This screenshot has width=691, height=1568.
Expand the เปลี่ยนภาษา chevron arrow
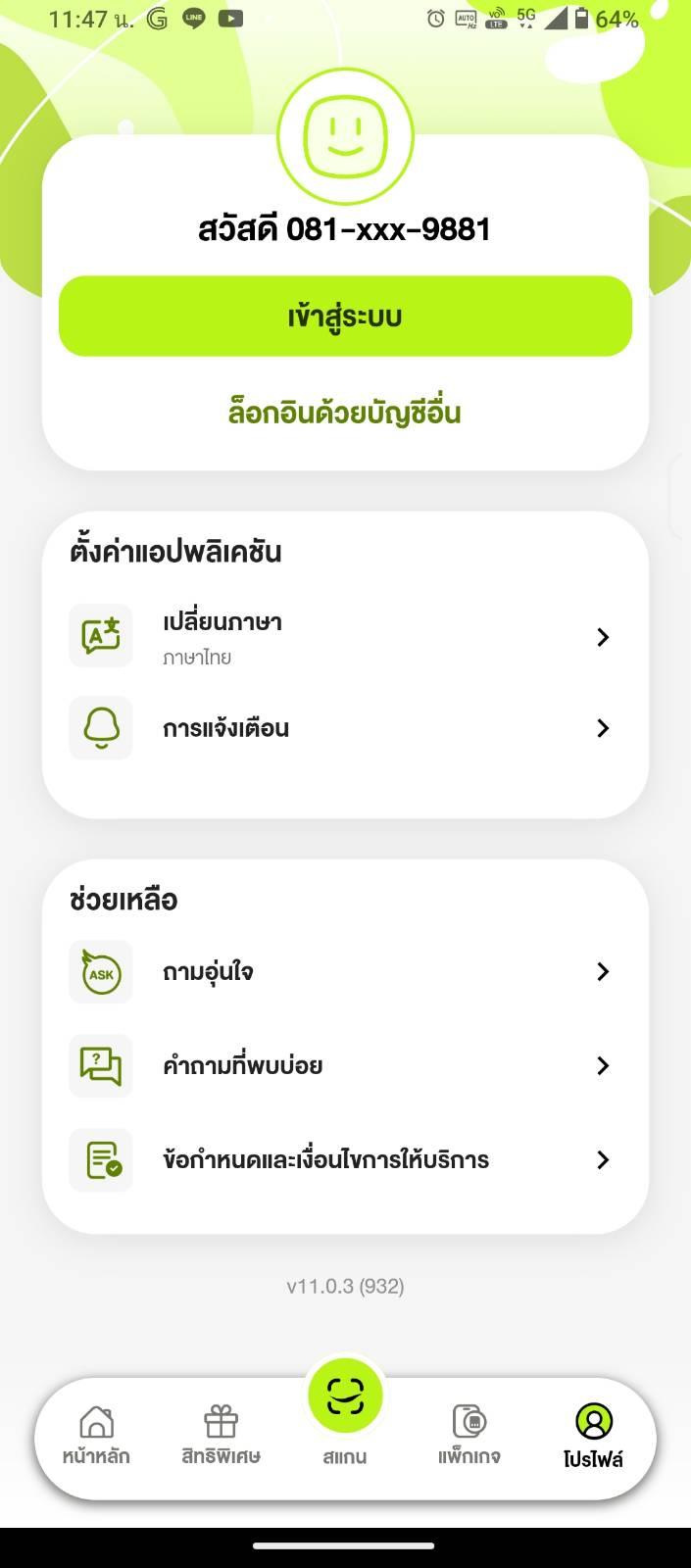603,637
